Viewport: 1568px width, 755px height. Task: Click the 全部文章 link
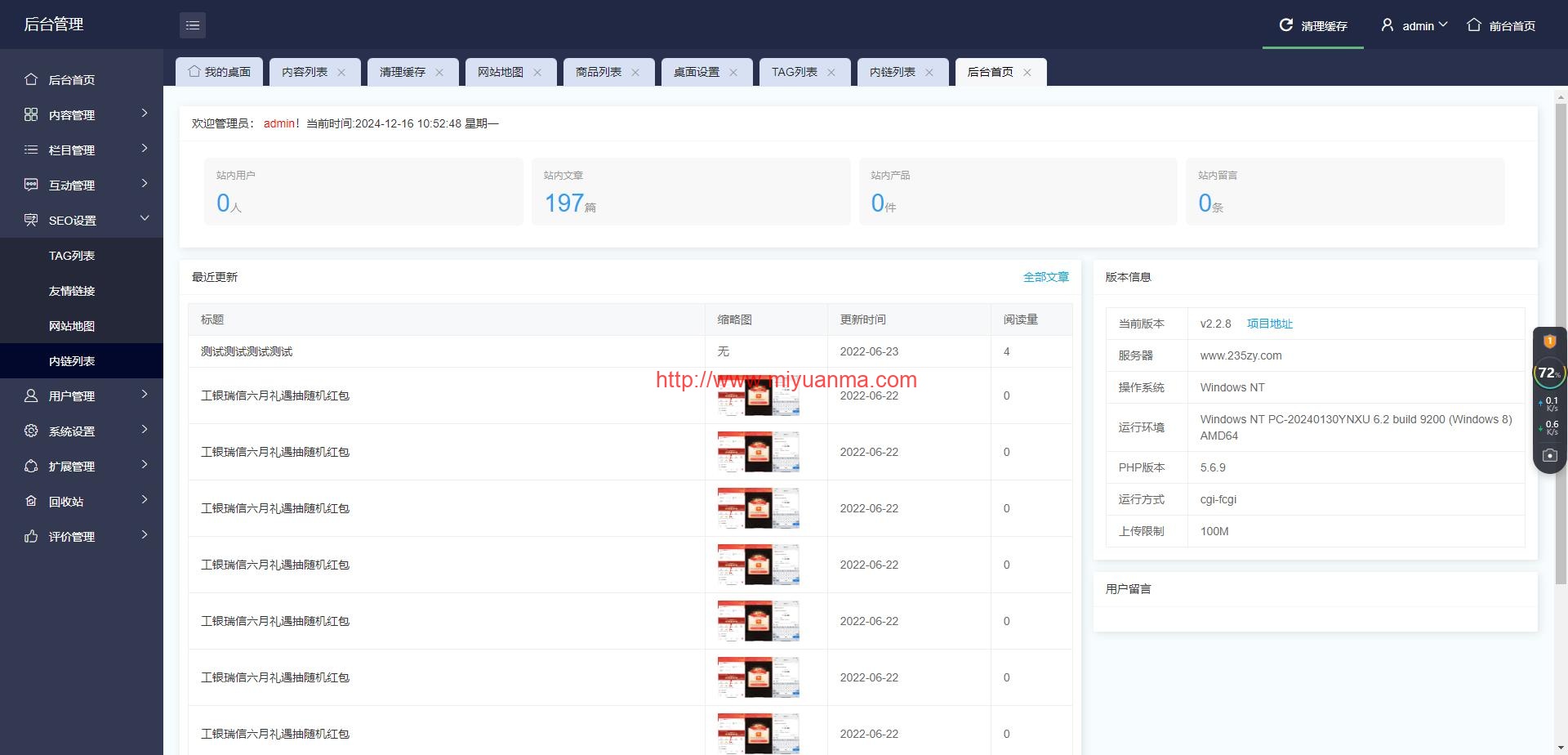point(1045,277)
